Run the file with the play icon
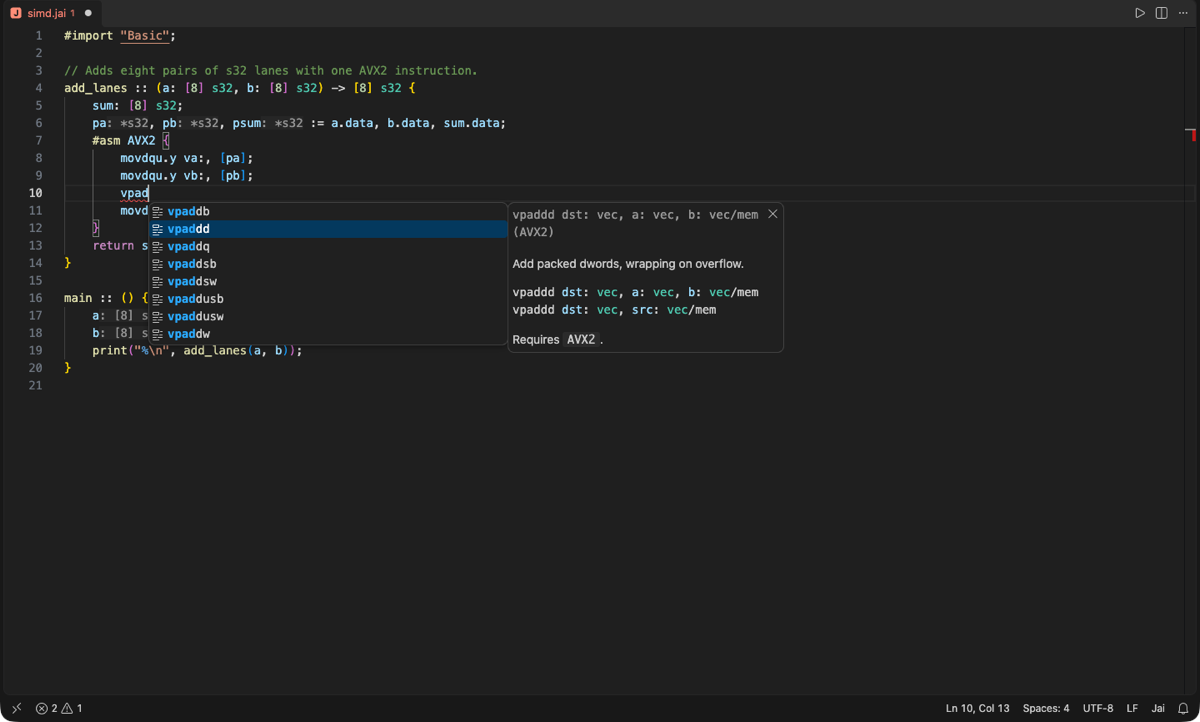Viewport: 1200px width, 722px height. tap(1139, 13)
